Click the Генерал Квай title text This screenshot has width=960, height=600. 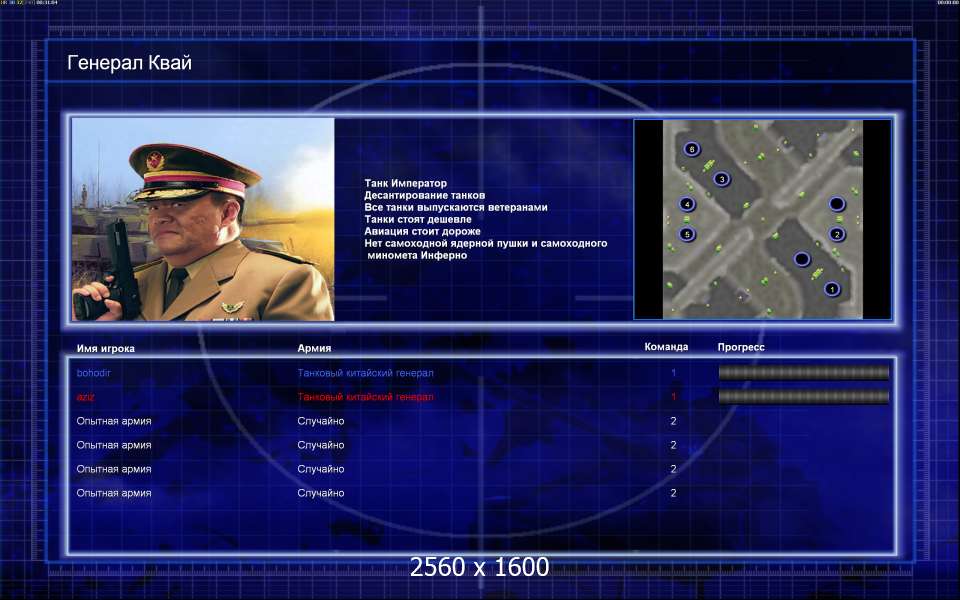coord(129,64)
